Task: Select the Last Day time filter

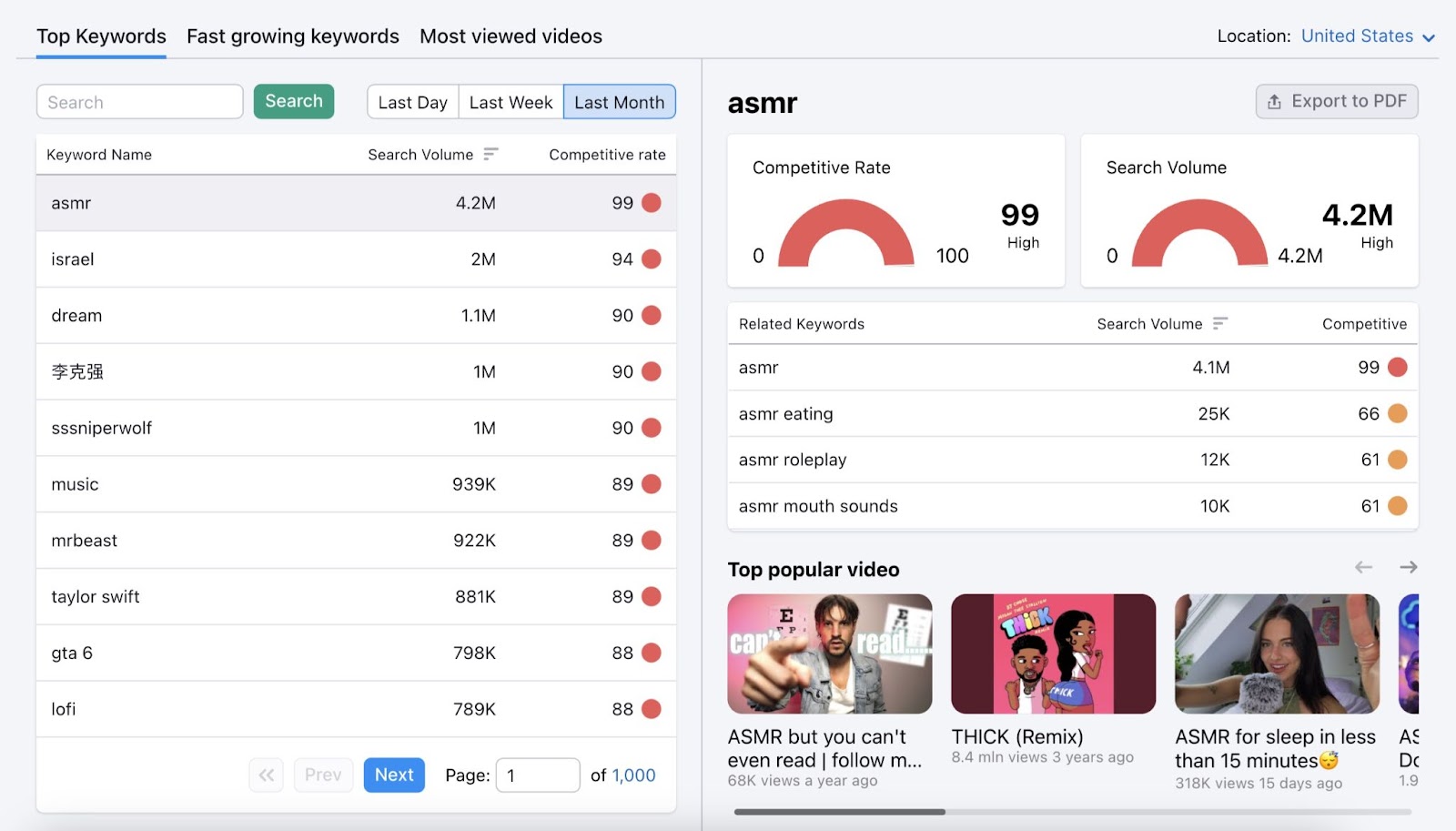Action: tap(412, 102)
